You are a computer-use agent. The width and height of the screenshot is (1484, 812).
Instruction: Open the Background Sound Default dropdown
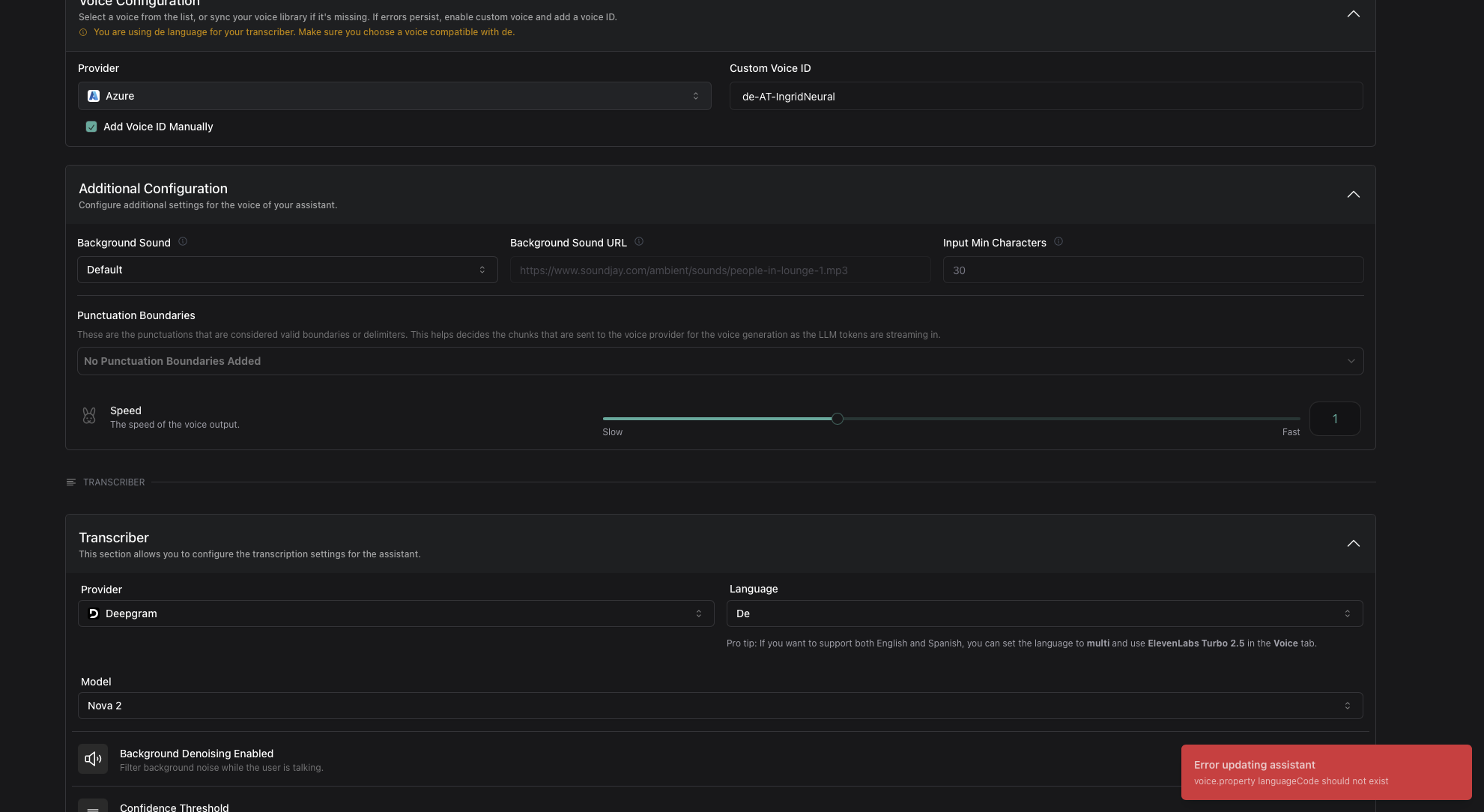click(287, 270)
